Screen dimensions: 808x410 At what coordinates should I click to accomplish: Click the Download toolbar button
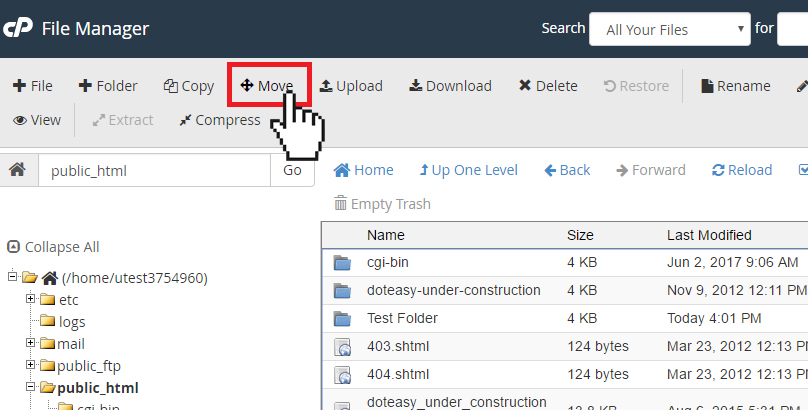pos(450,86)
